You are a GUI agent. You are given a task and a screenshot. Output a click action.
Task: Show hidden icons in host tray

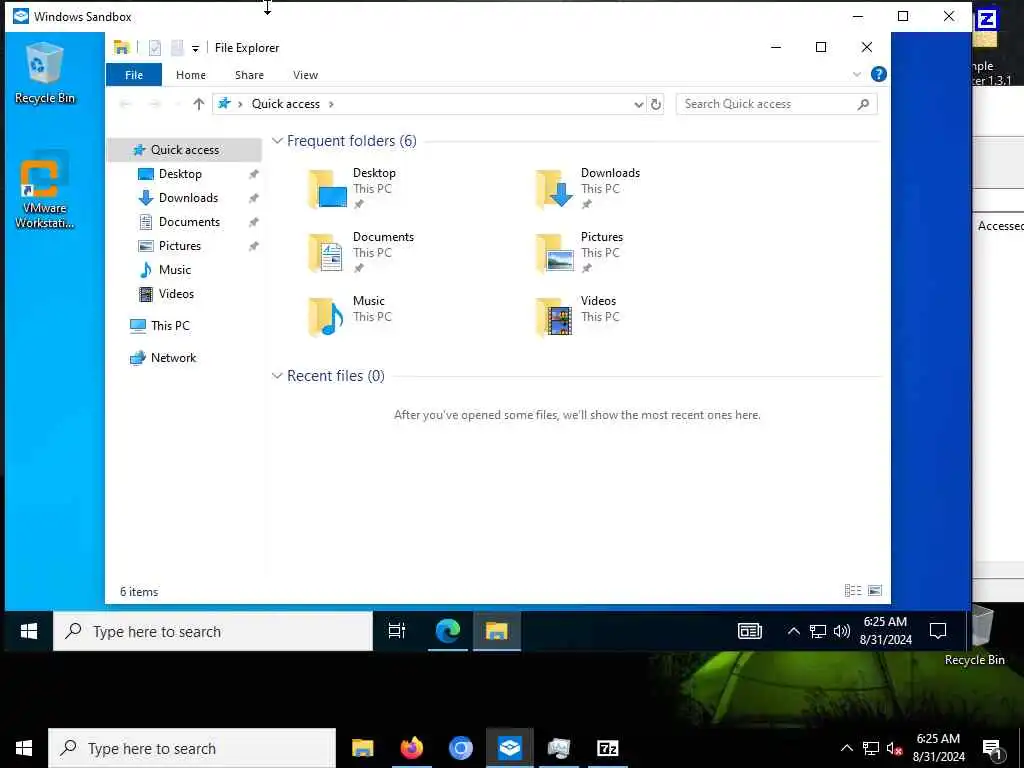point(846,748)
